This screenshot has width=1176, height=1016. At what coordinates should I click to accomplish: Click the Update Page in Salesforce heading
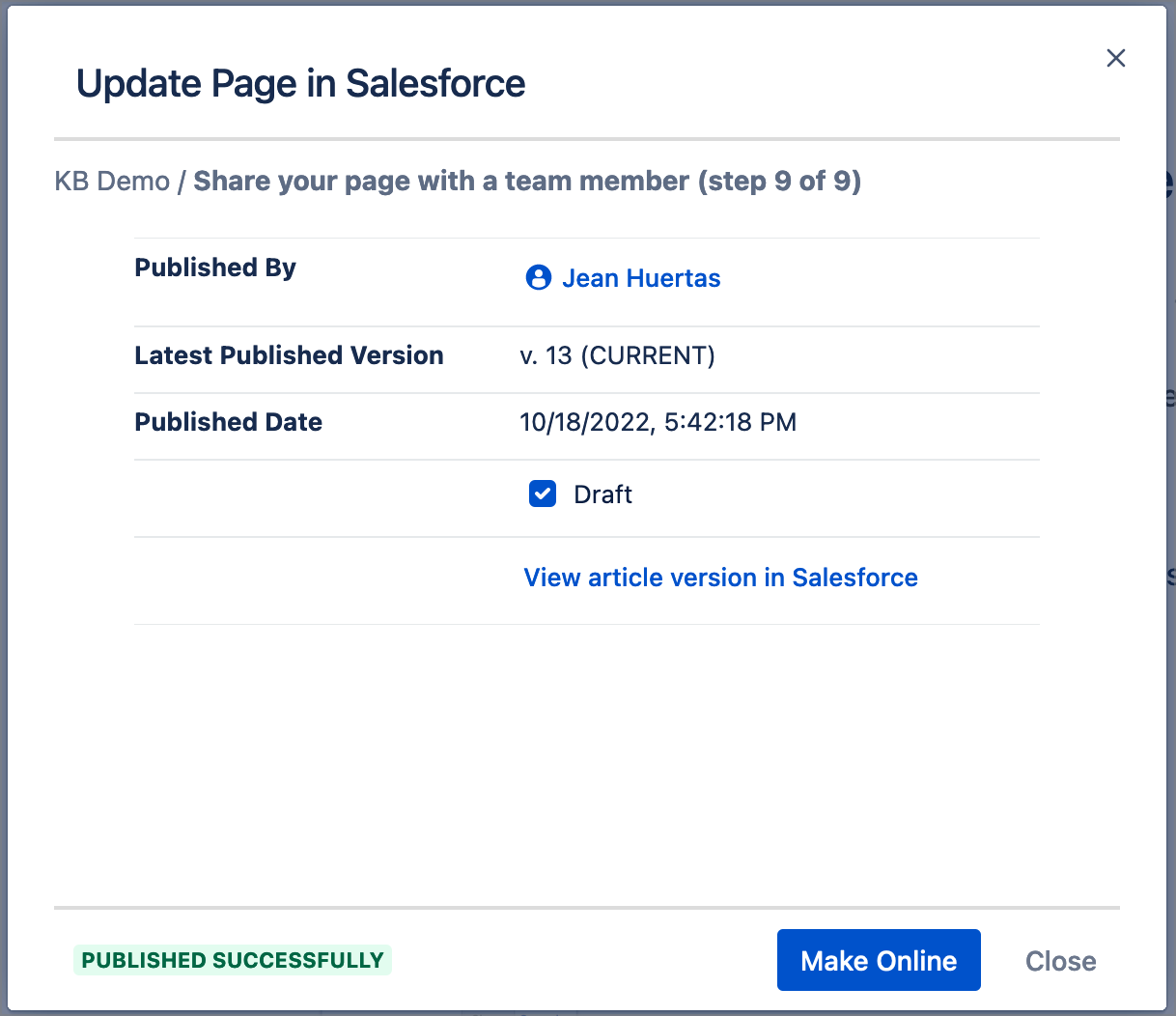click(x=300, y=84)
